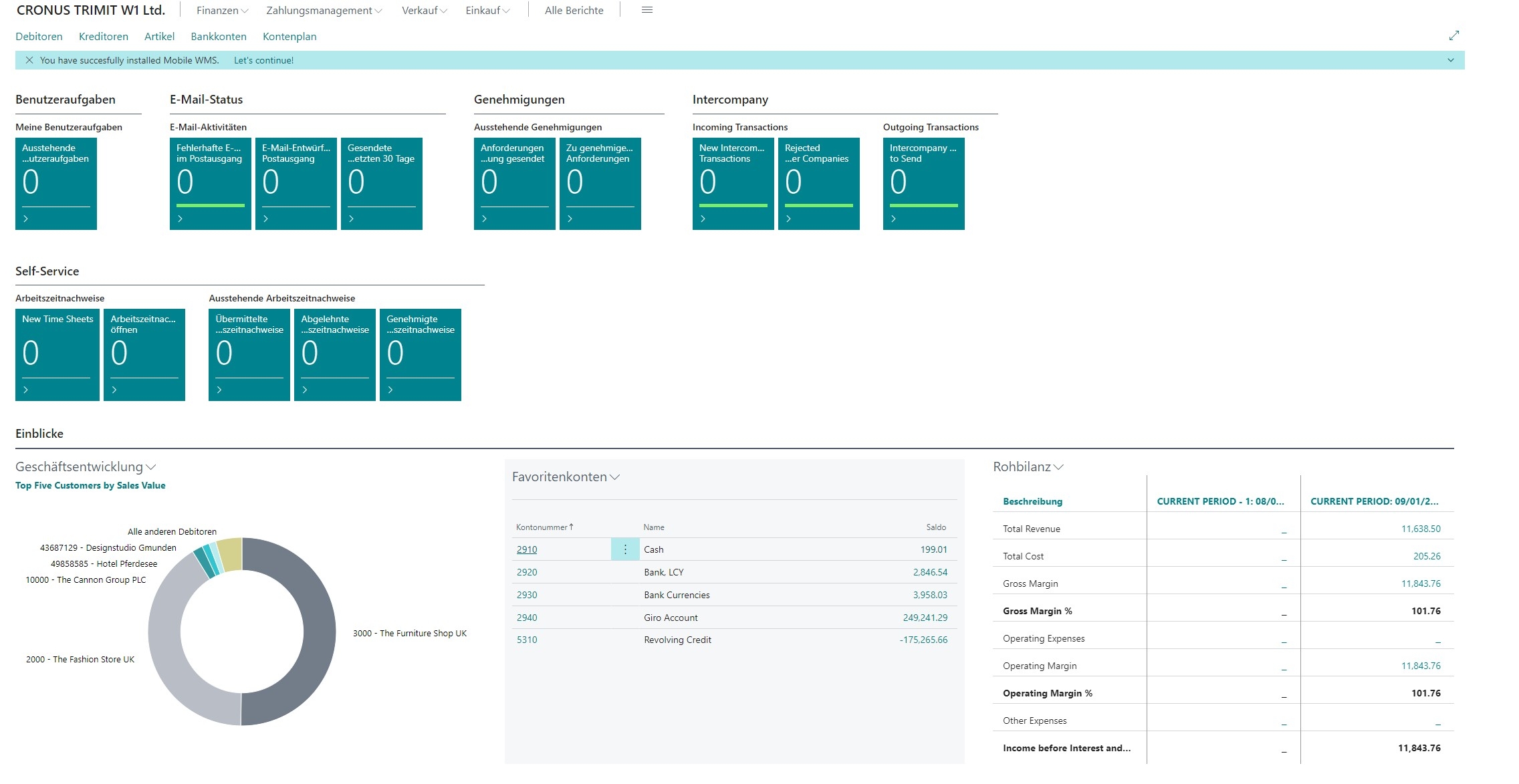The width and height of the screenshot is (1519, 784).
Task: Expand the Geschäftsentwicklung chart options chevron
Action: pyautogui.click(x=150, y=467)
